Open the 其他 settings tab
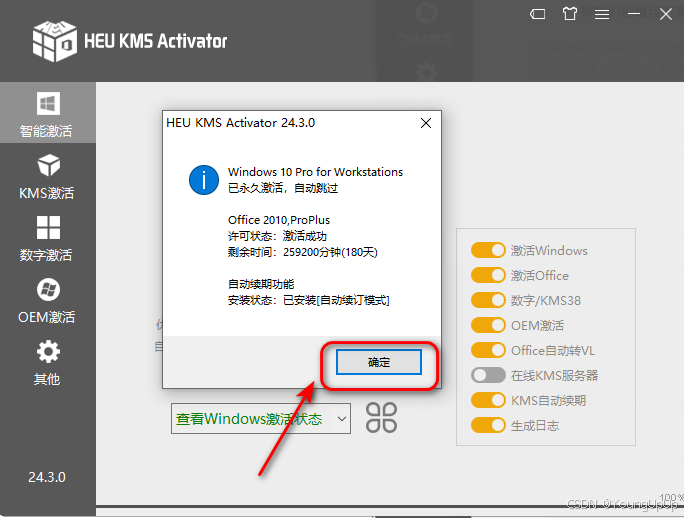Image resolution: width=684 pixels, height=518 pixels. pos(47,363)
